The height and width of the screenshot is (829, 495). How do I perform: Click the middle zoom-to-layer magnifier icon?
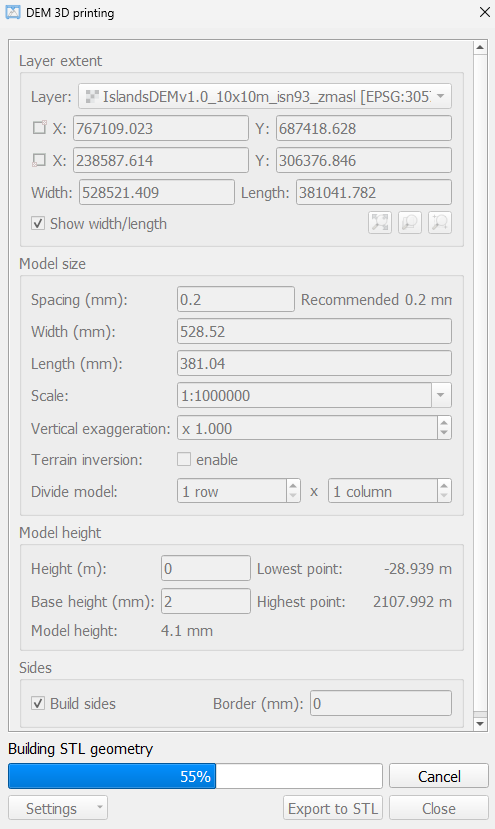pyautogui.click(x=410, y=223)
